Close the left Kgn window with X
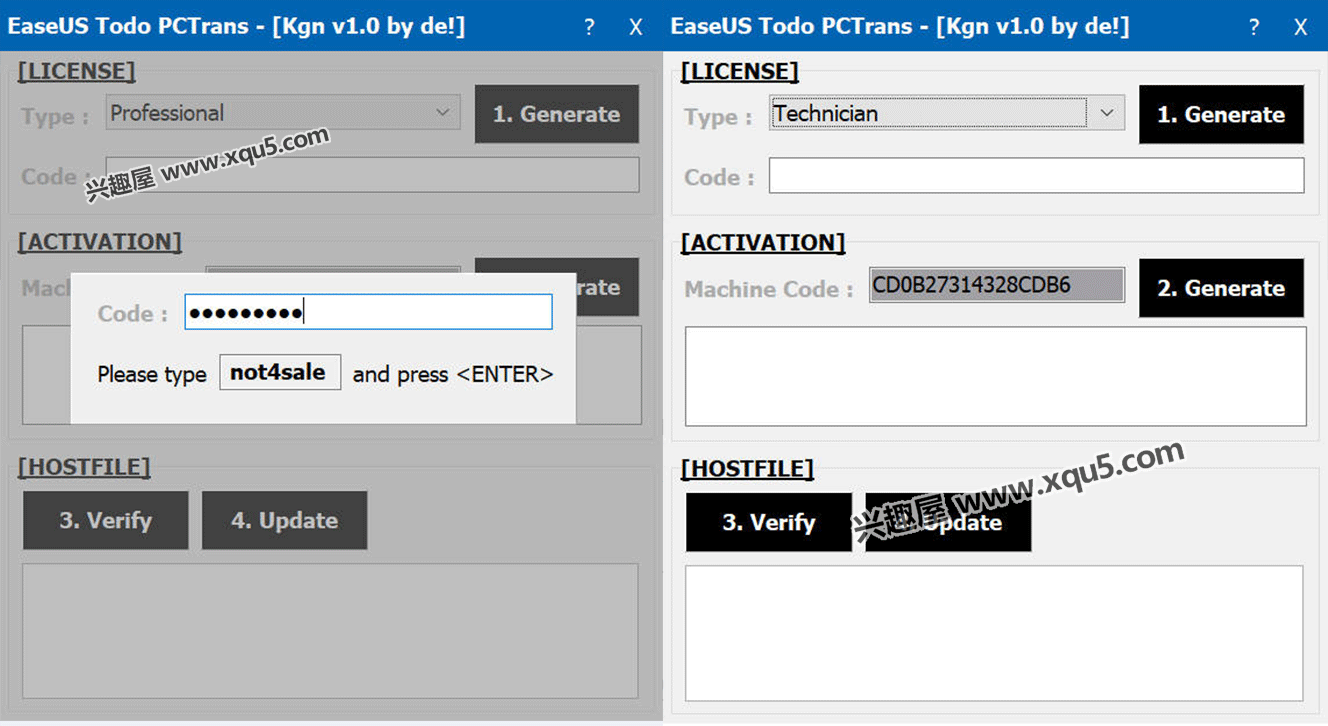The height and width of the screenshot is (726, 1328). [636, 27]
